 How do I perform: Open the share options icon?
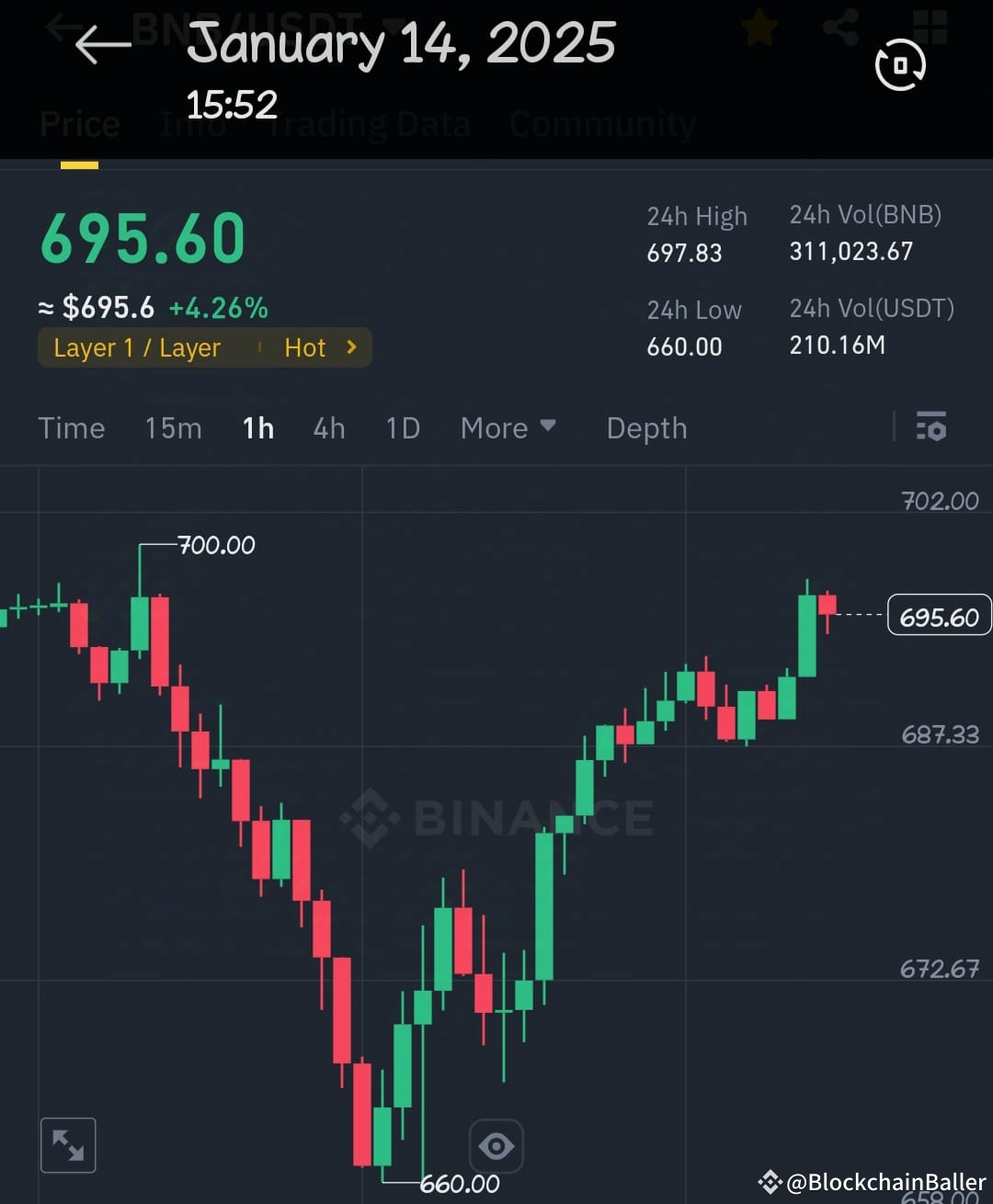click(840, 27)
